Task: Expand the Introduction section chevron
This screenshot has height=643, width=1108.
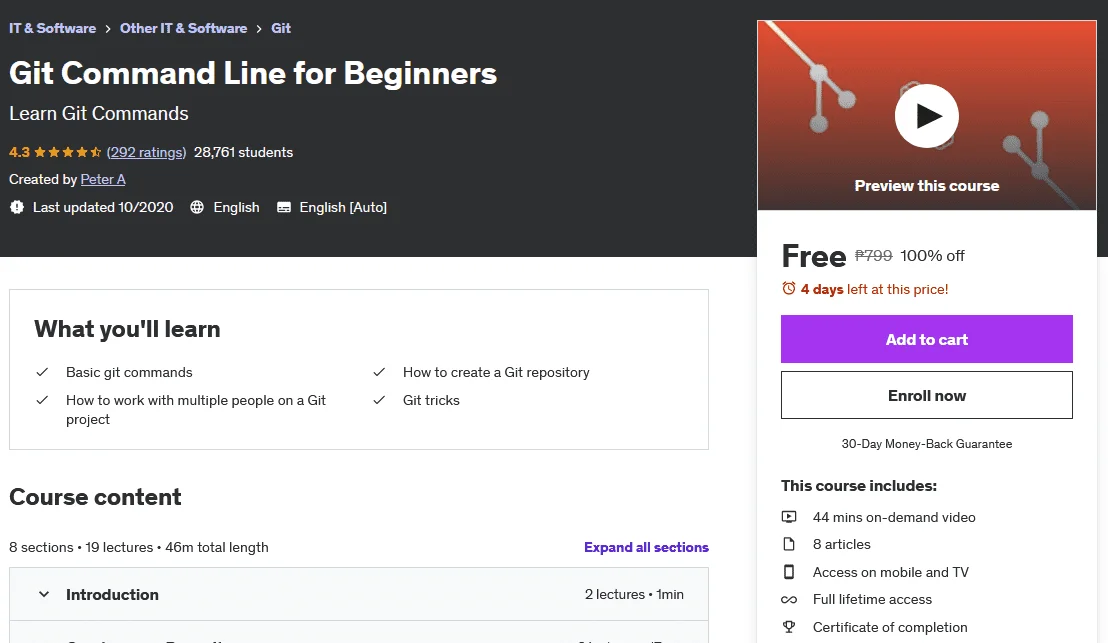Action: pos(44,594)
